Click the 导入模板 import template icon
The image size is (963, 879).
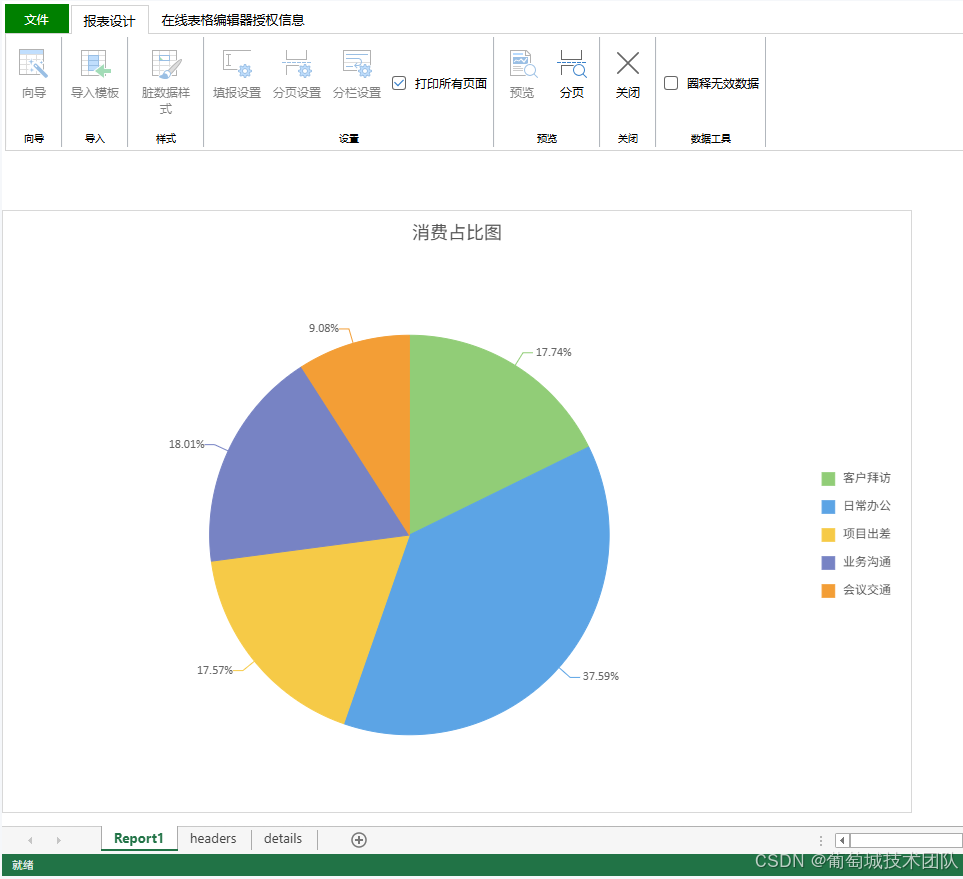point(95,64)
